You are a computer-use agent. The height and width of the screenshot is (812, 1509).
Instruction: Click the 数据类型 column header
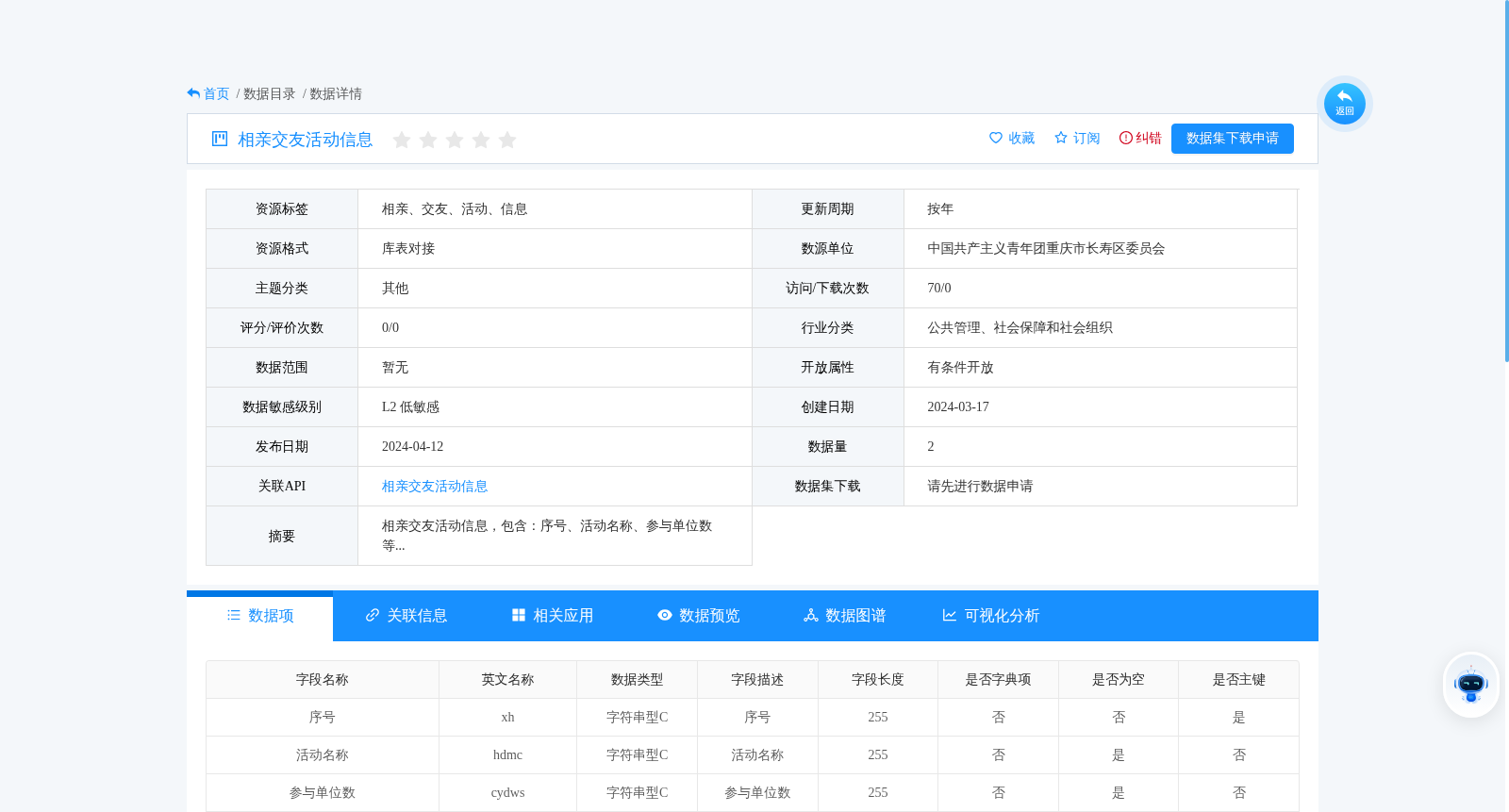point(637,679)
